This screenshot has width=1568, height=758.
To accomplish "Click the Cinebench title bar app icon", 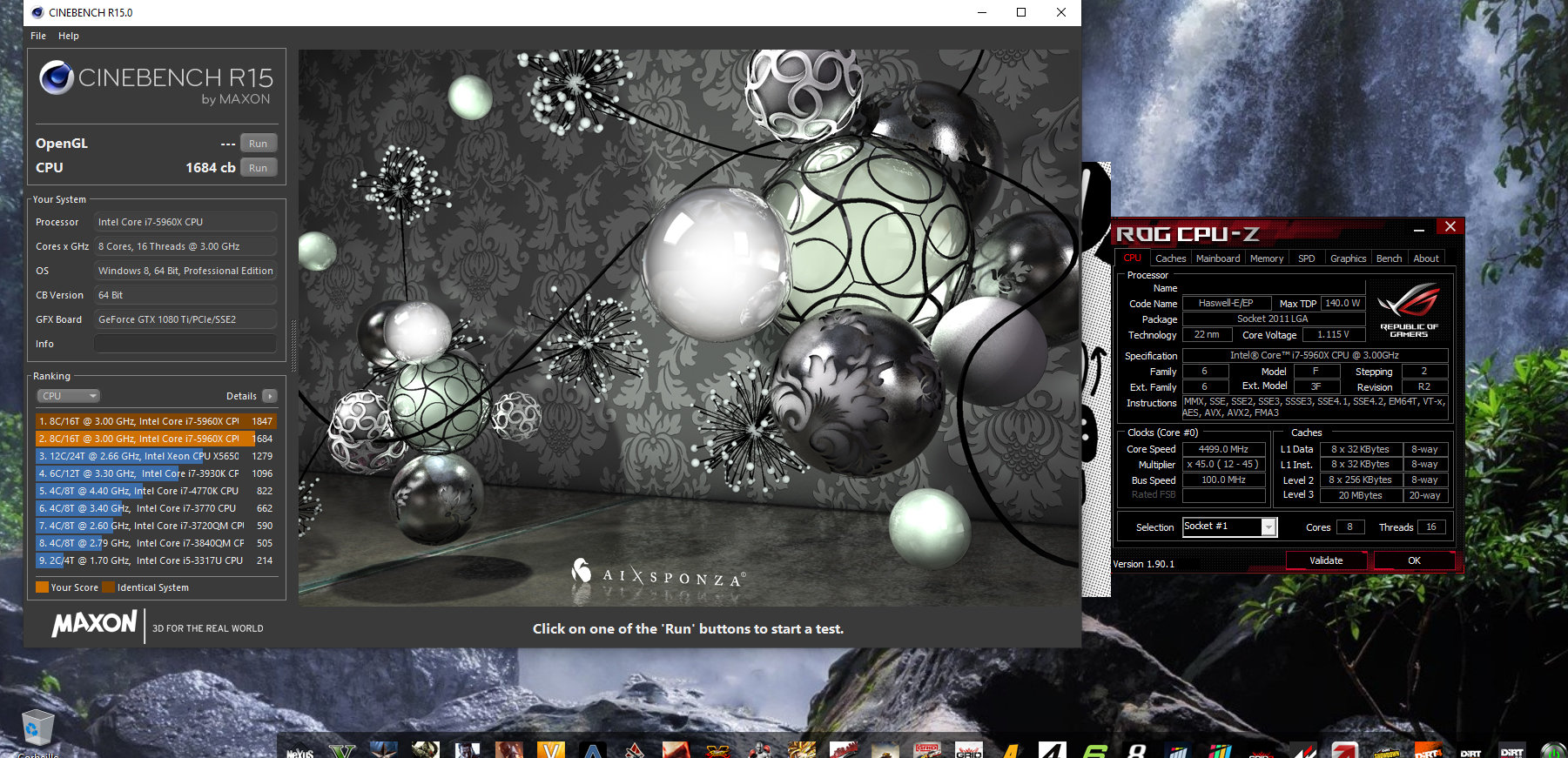I will (x=37, y=12).
